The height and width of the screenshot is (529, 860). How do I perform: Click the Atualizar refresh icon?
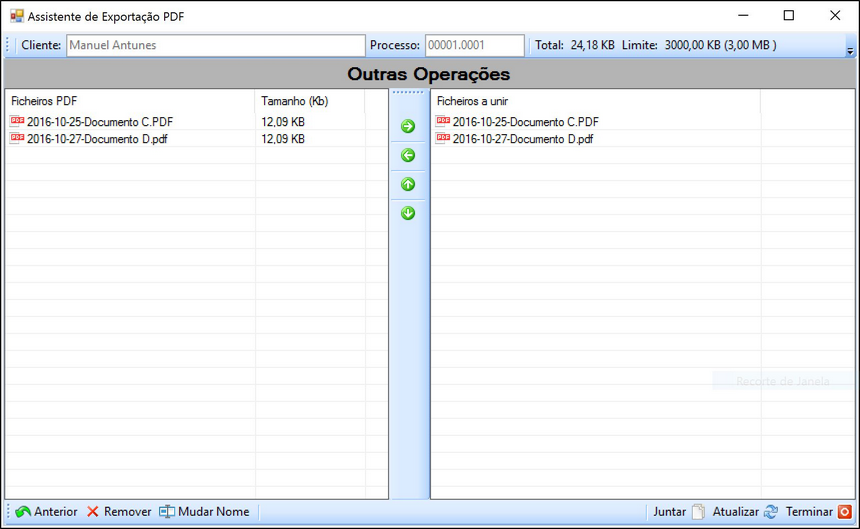tap(771, 511)
